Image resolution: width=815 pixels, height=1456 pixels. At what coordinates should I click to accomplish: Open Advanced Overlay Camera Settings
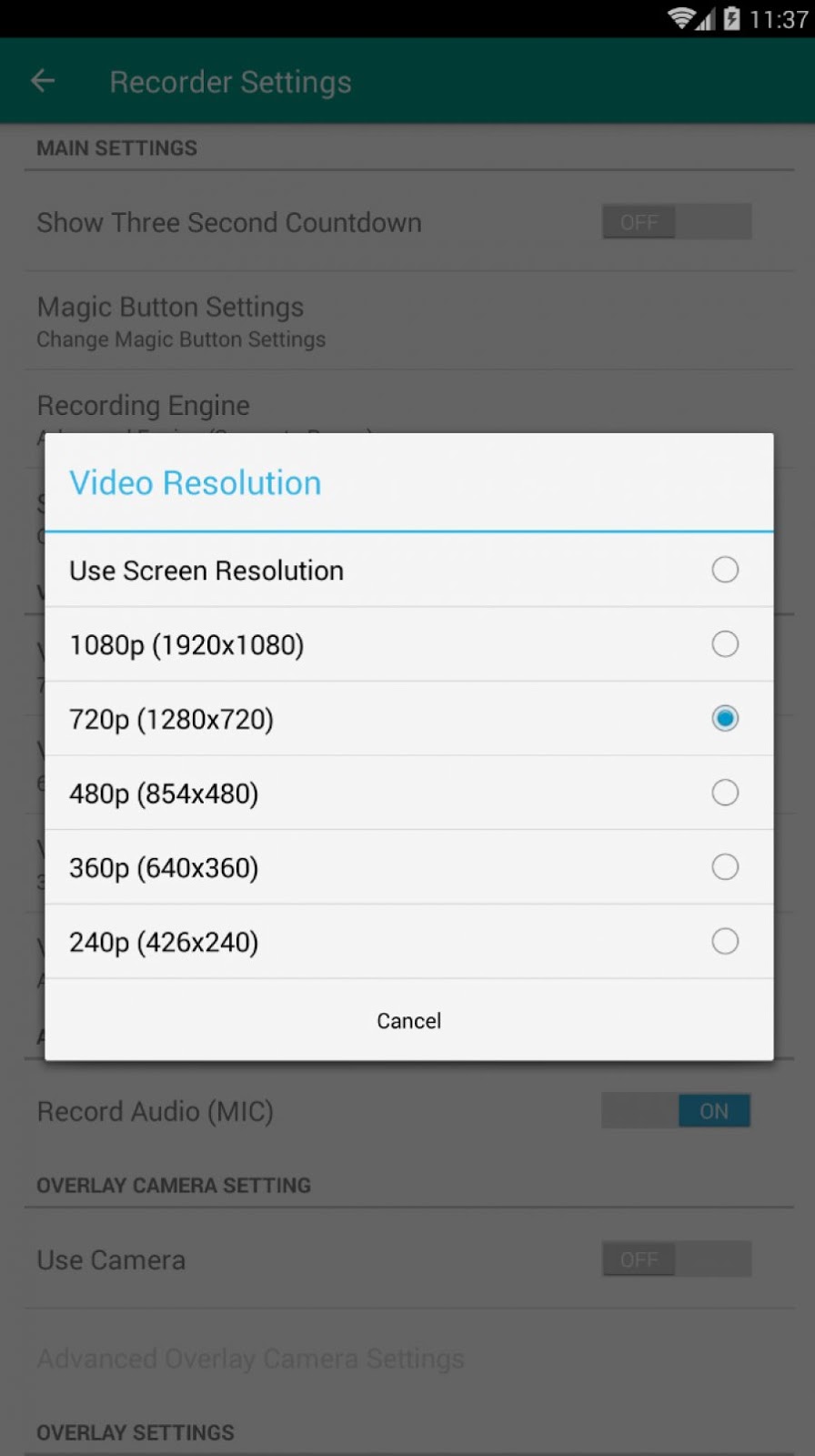pos(250,1358)
